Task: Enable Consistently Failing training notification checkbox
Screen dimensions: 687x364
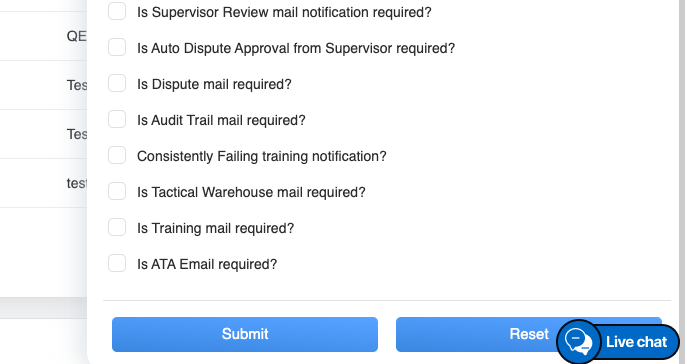Action: (x=117, y=155)
